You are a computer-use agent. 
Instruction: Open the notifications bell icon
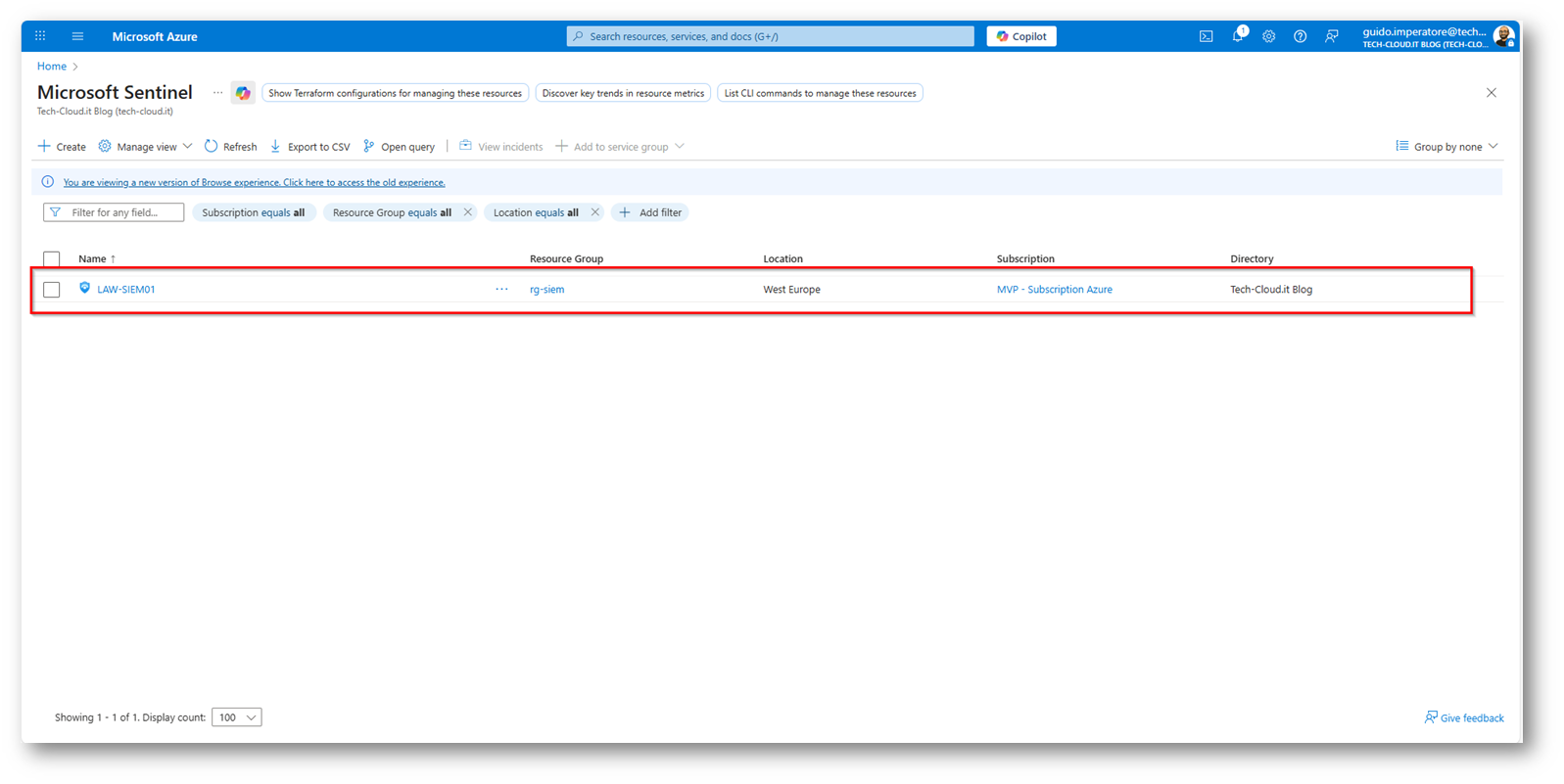point(1238,36)
